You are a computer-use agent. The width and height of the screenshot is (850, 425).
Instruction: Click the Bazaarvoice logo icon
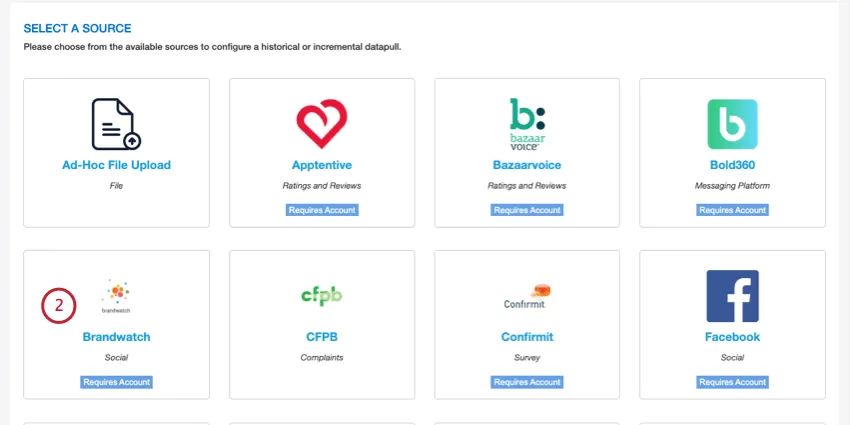(x=526, y=124)
